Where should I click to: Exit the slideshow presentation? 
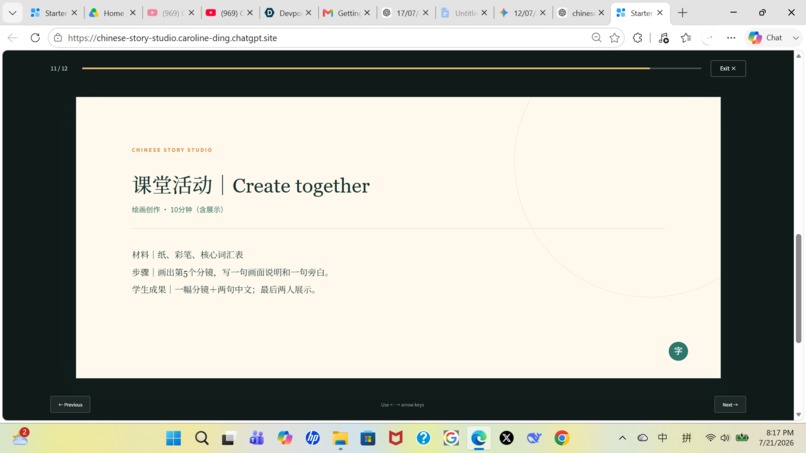(x=728, y=68)
